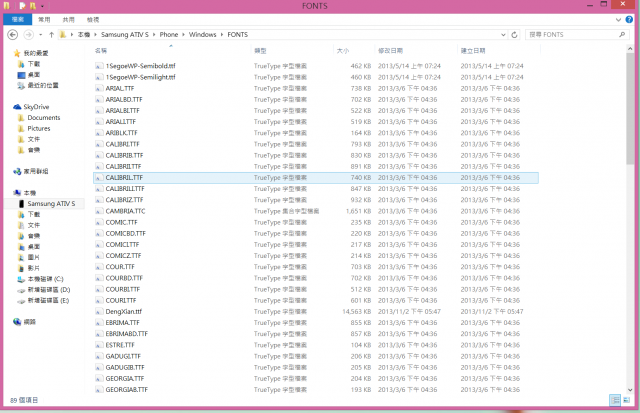
Task: Open the quick access toolbar dropdown arrow
Action: coord(42,6)
